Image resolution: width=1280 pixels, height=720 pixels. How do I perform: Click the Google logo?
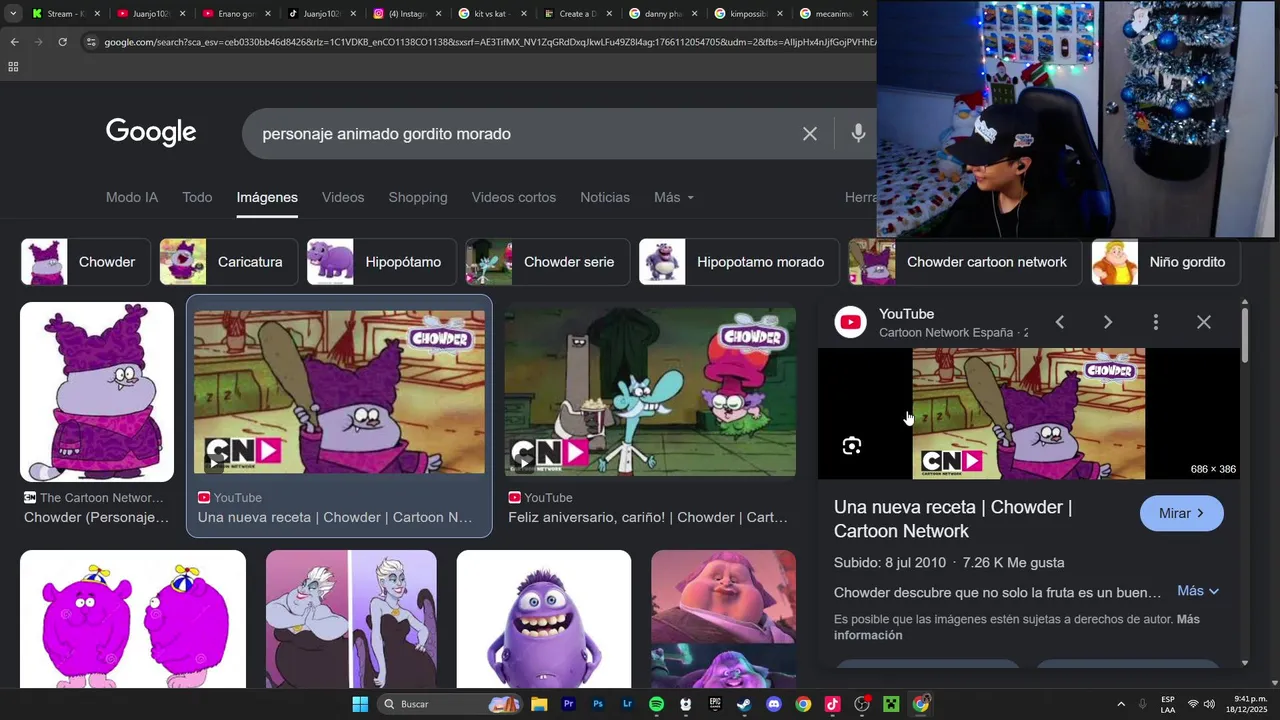coord(151,133)
